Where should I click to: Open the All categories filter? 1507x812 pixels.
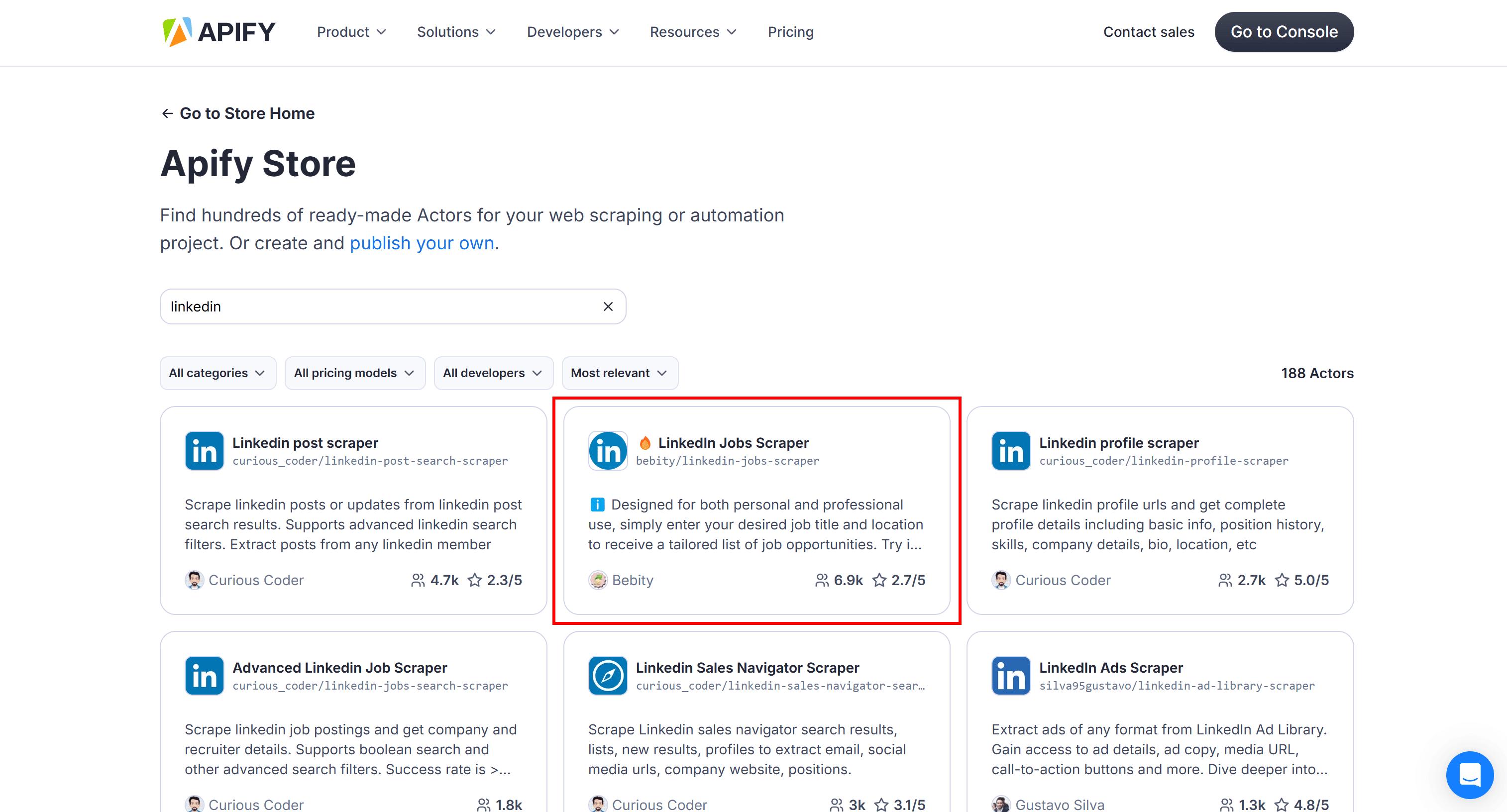coord(217,373)
